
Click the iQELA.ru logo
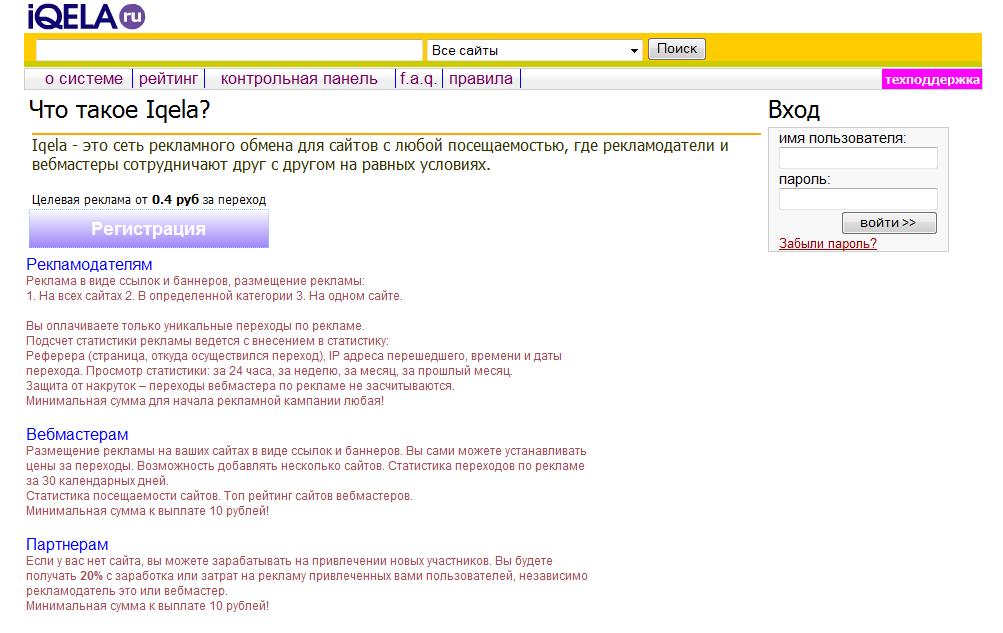point(86,17)
